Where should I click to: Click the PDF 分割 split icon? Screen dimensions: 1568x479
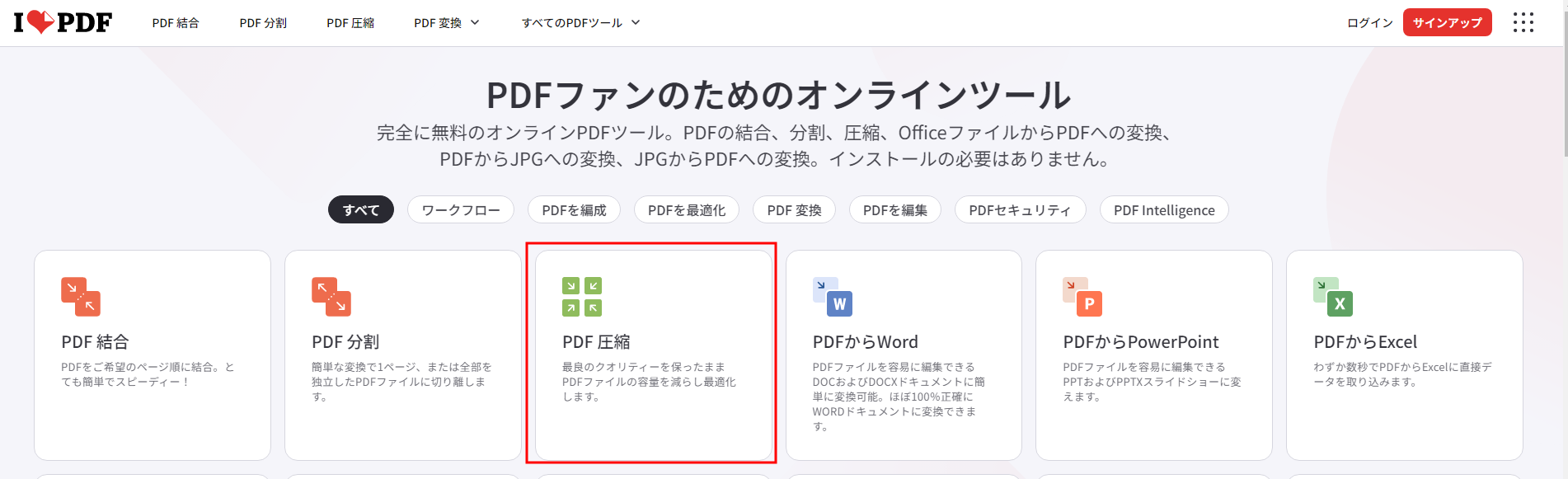coord(331,297)
